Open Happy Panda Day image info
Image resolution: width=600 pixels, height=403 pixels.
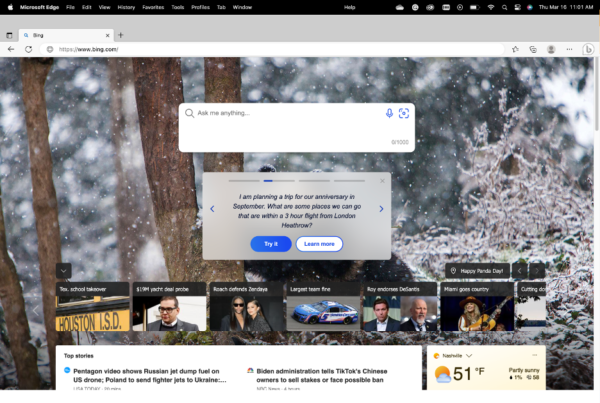(x=478, y=271)
